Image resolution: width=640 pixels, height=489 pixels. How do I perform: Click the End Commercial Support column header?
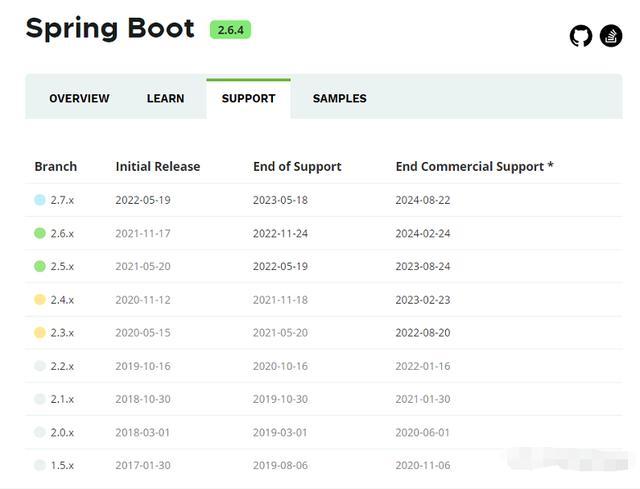[x=474, y=167]
